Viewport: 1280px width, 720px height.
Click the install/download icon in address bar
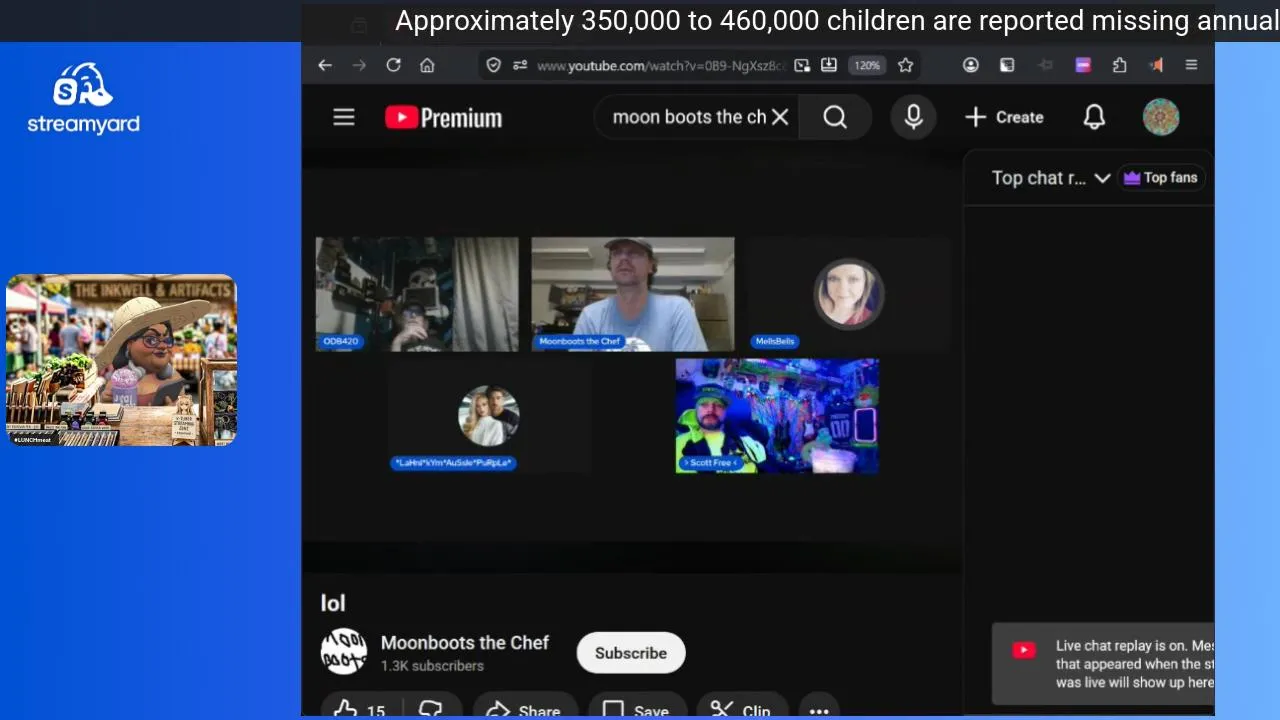coord(829,65)
